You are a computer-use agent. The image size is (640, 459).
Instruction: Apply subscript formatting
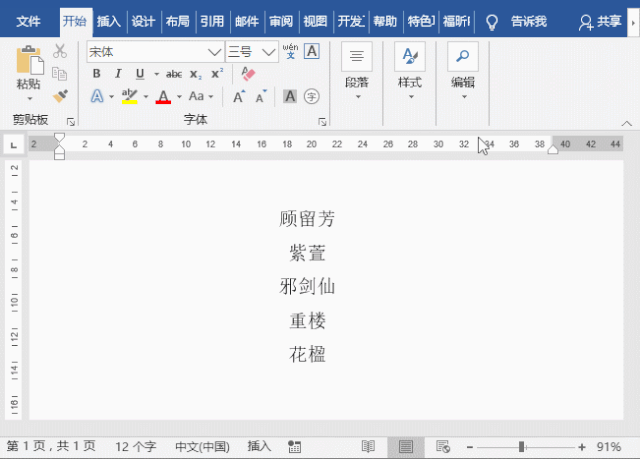[x=196, y=74]
